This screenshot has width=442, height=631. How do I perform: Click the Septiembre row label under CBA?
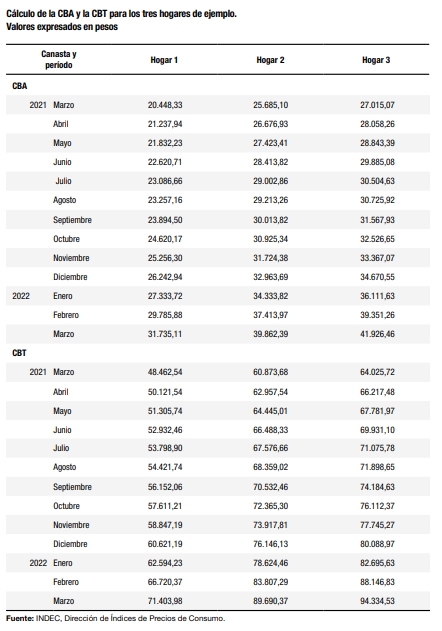(72, 220)
